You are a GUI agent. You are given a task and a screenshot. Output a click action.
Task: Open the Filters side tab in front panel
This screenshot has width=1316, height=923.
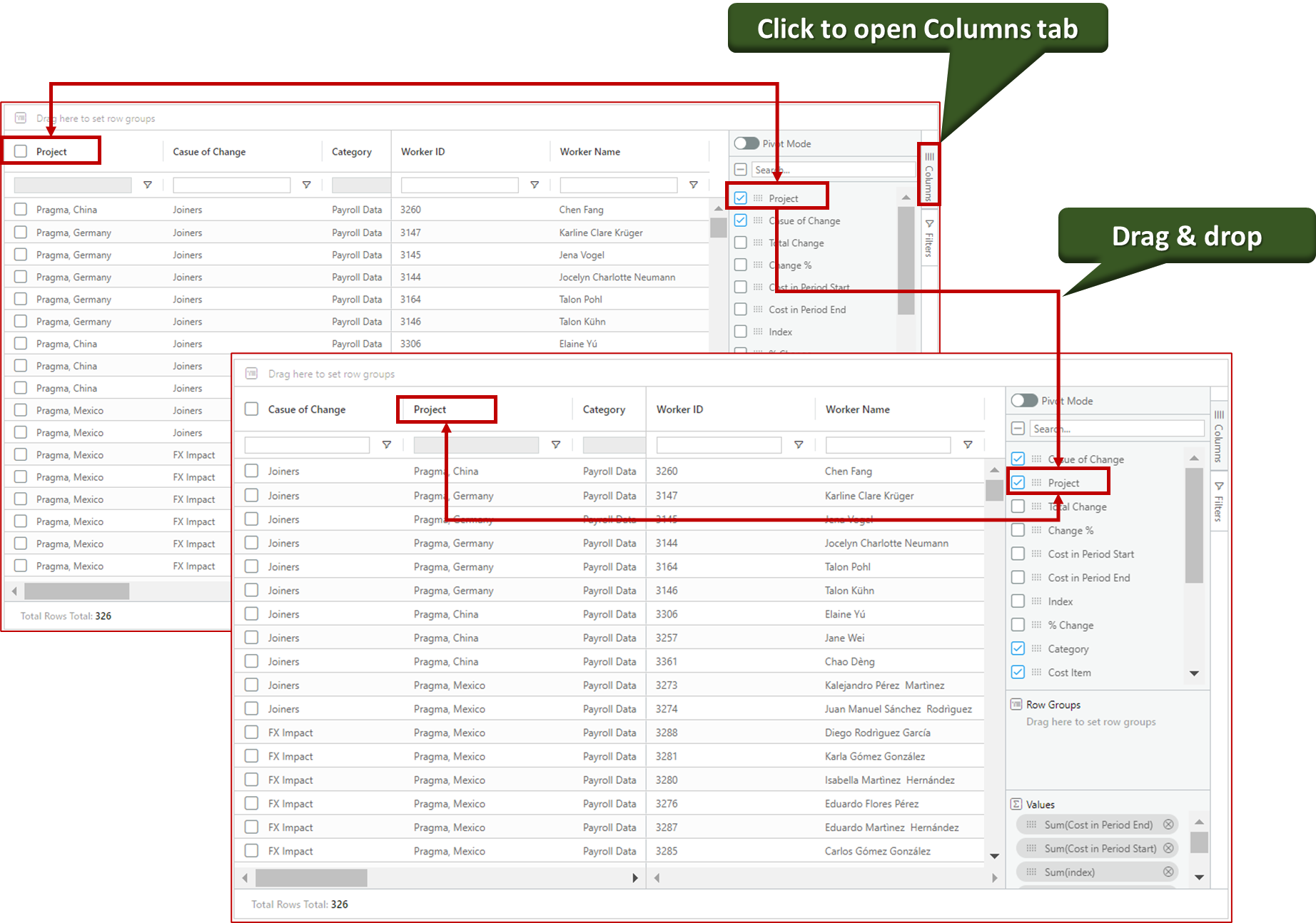(x=1219, y=501)
